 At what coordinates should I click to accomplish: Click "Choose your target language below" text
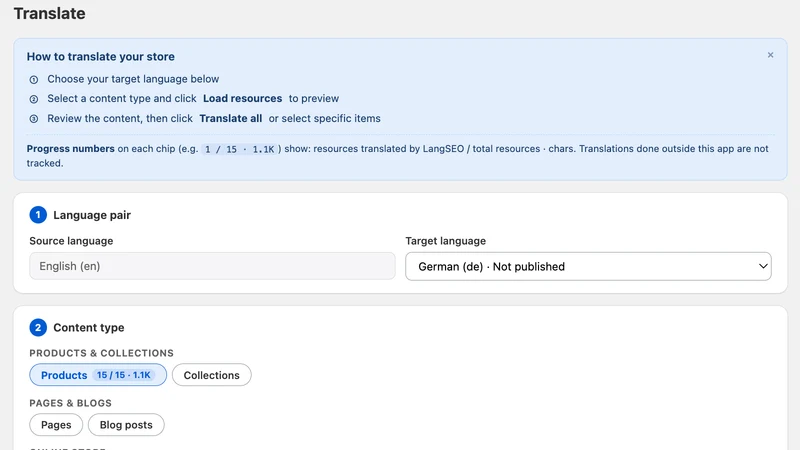click(133, 79)
